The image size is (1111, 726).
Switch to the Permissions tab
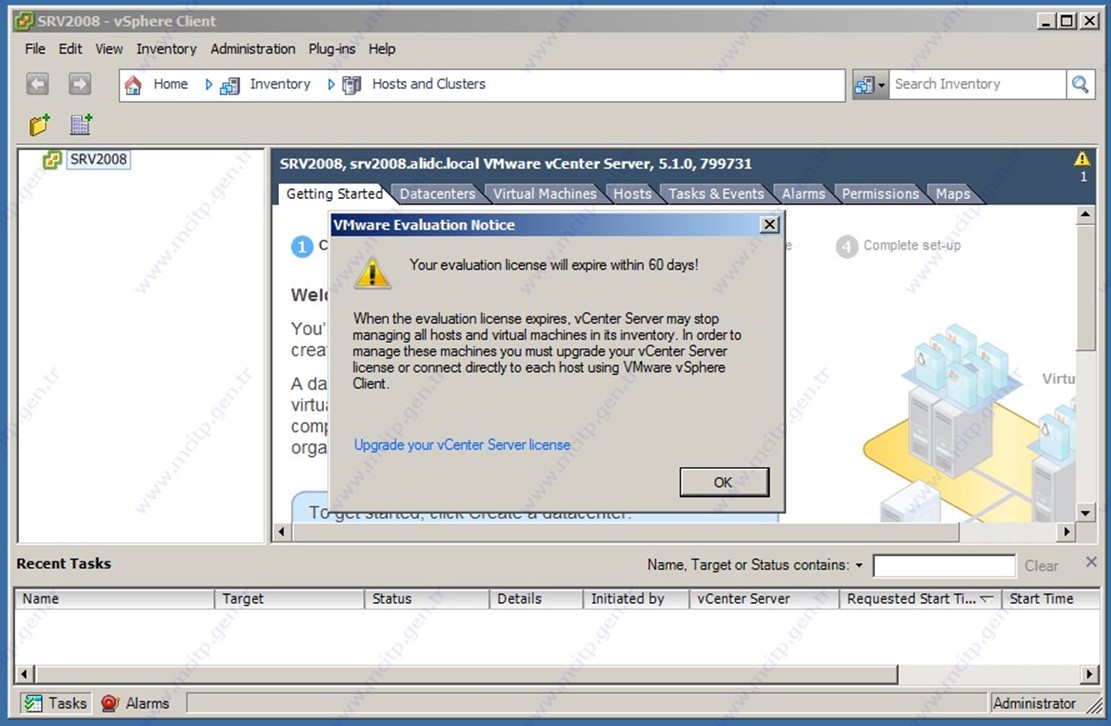pyautogui.click(x=880, y=194)
